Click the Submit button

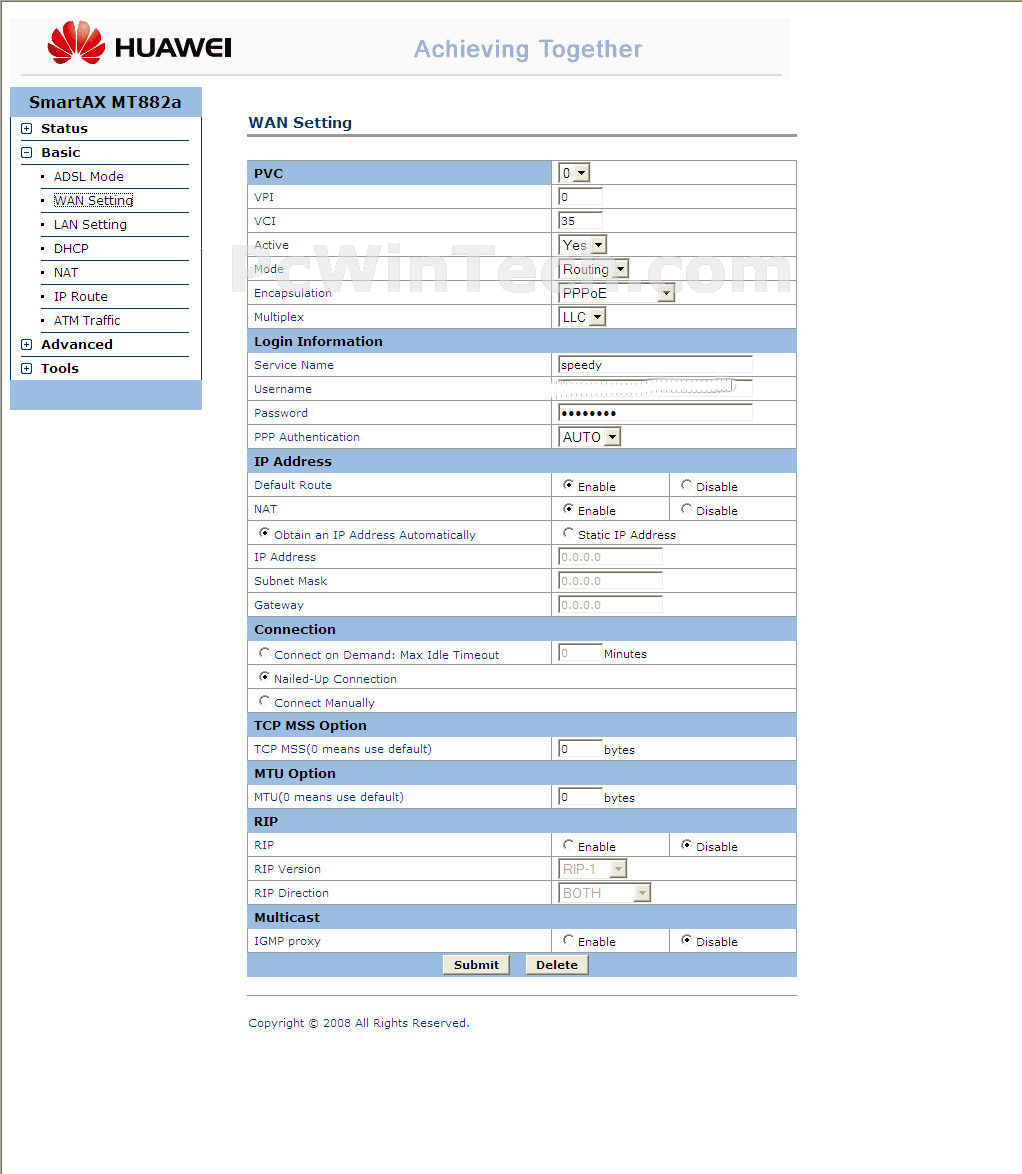(x=476, y=964)
